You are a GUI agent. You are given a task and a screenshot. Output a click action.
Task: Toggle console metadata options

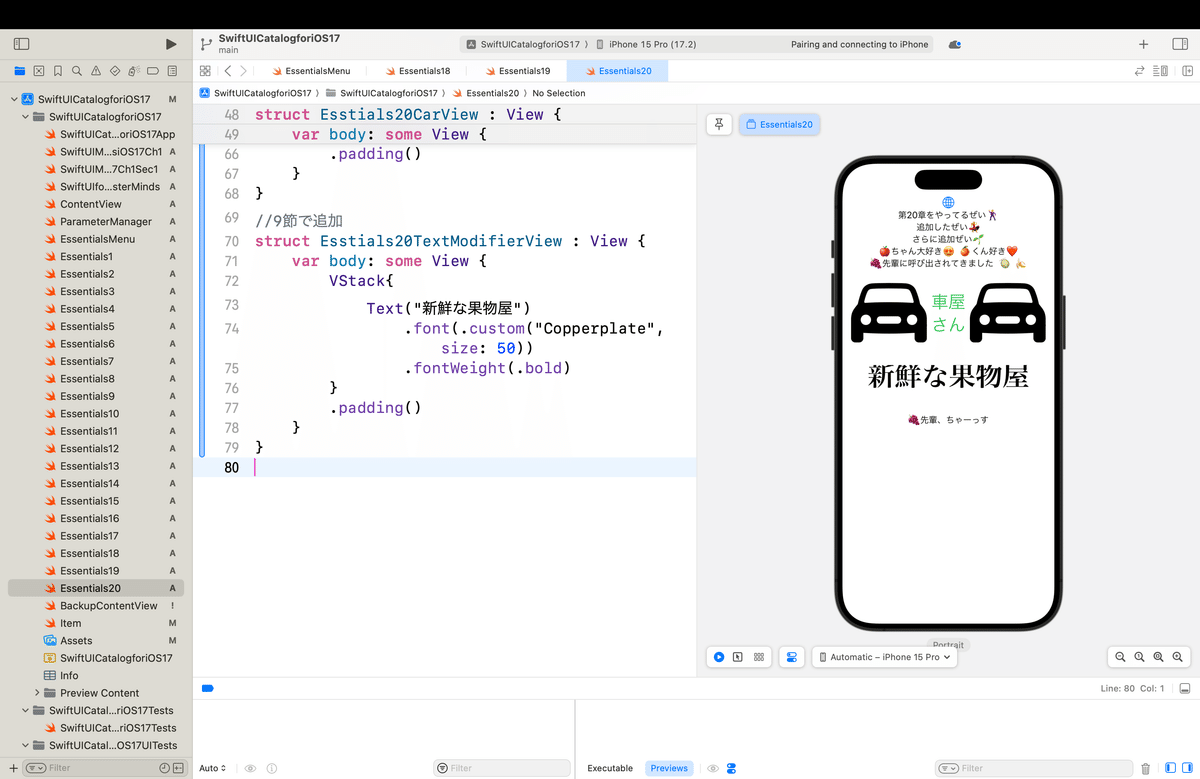click(x=732, y=768)
